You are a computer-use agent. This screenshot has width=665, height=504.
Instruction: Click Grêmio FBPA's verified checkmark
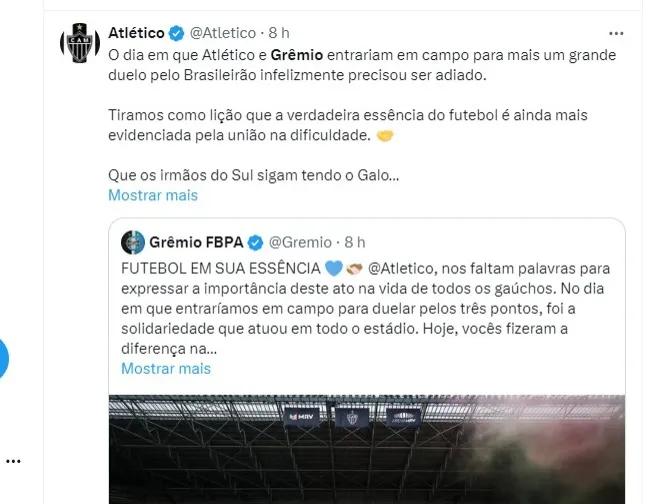point(255,243)
